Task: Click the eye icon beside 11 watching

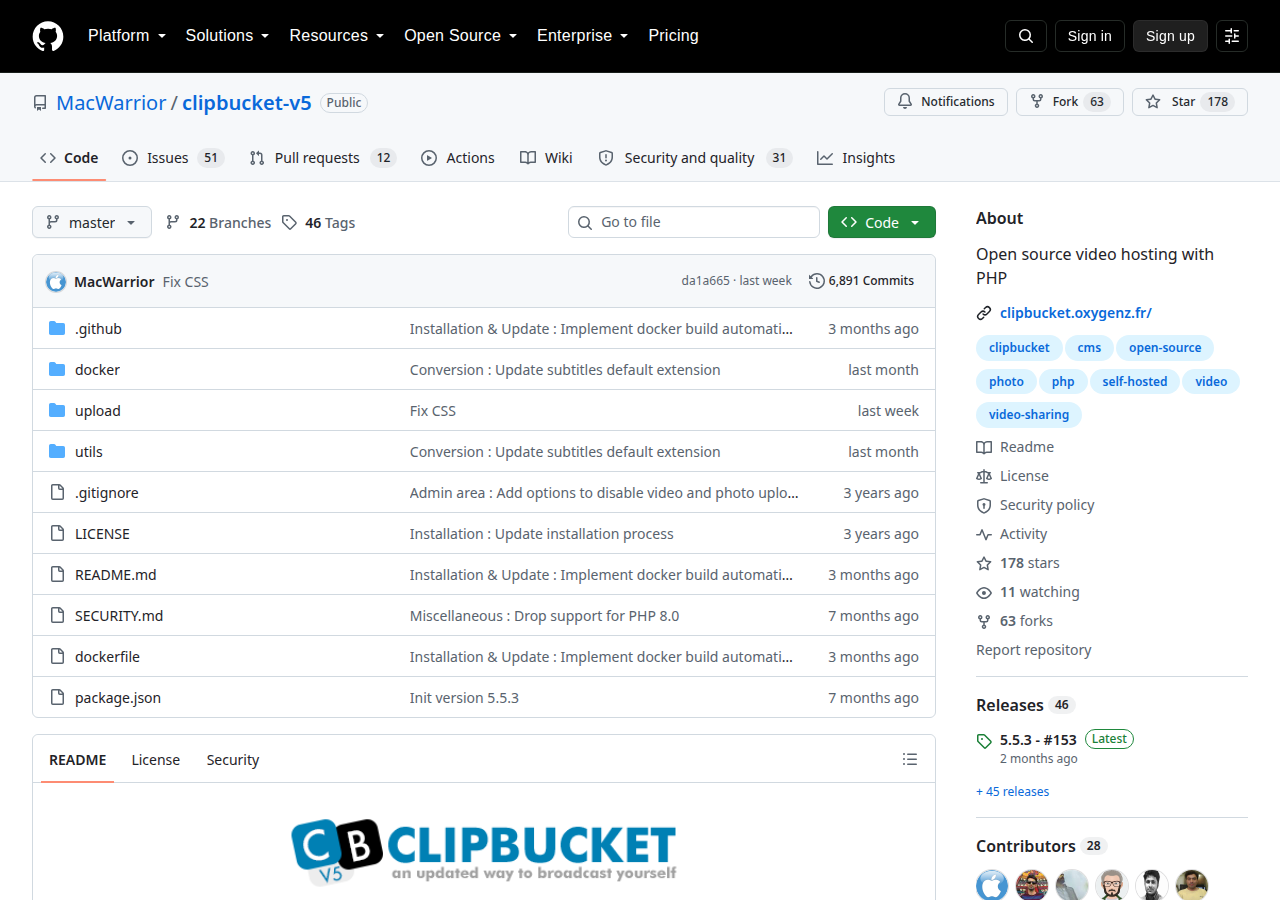Action: 984,593
